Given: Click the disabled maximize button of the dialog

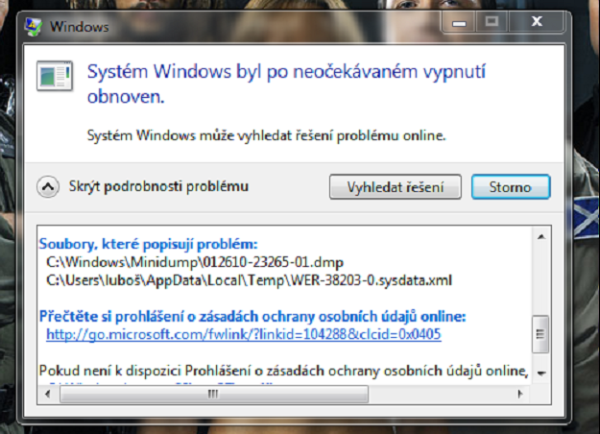Looking at the screenshot, I should click(492, 22).
